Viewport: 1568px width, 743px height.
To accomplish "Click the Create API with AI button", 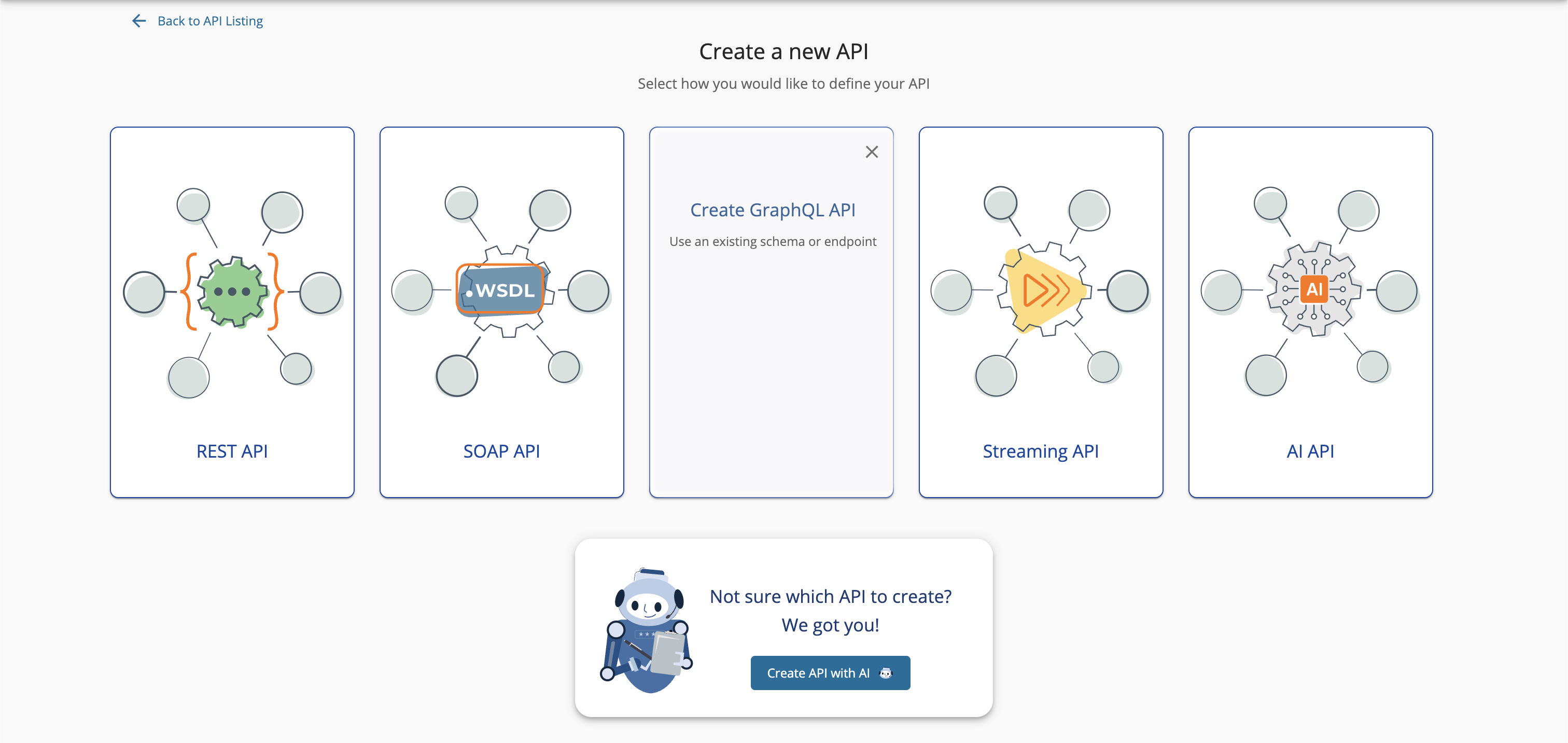I will [830, 672].
